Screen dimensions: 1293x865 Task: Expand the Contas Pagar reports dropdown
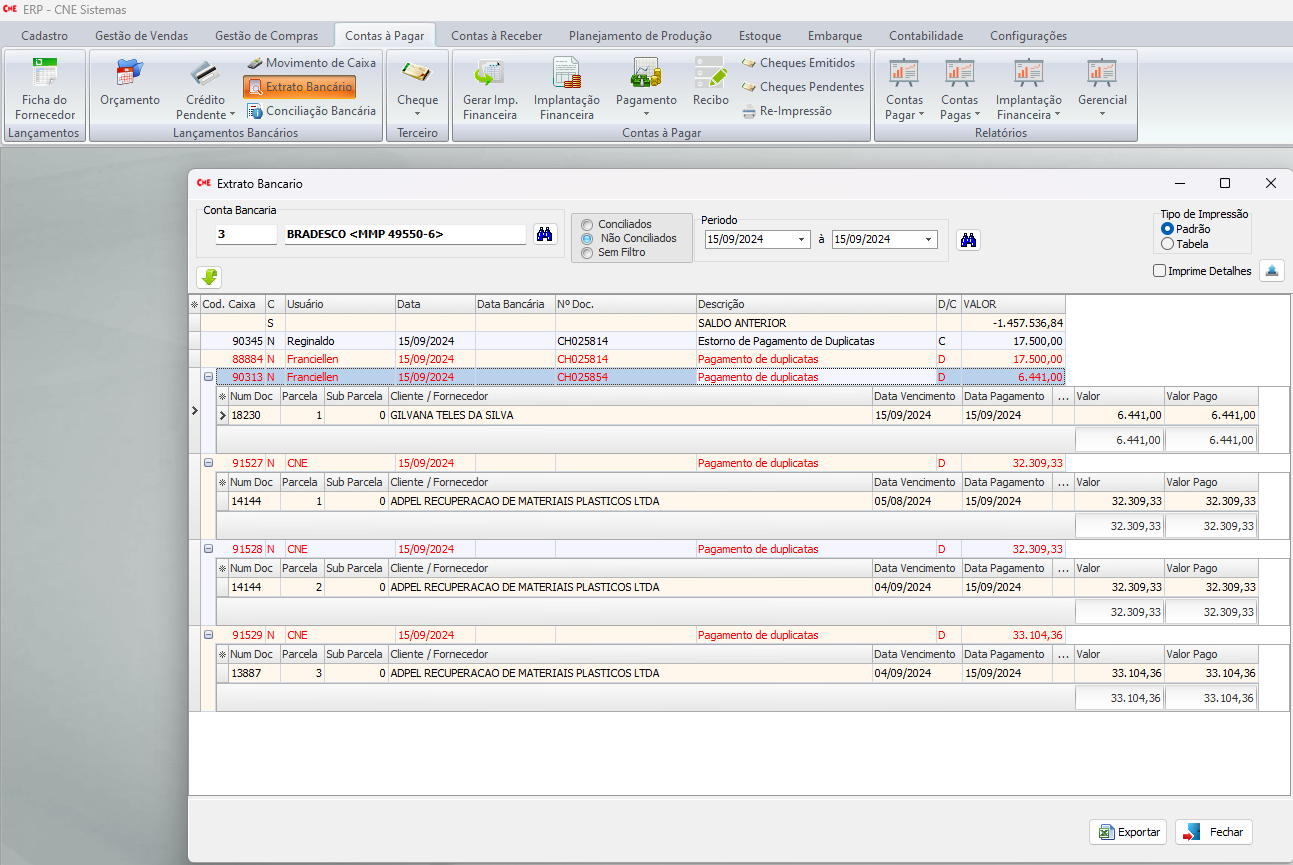click(x=904, y=107)
